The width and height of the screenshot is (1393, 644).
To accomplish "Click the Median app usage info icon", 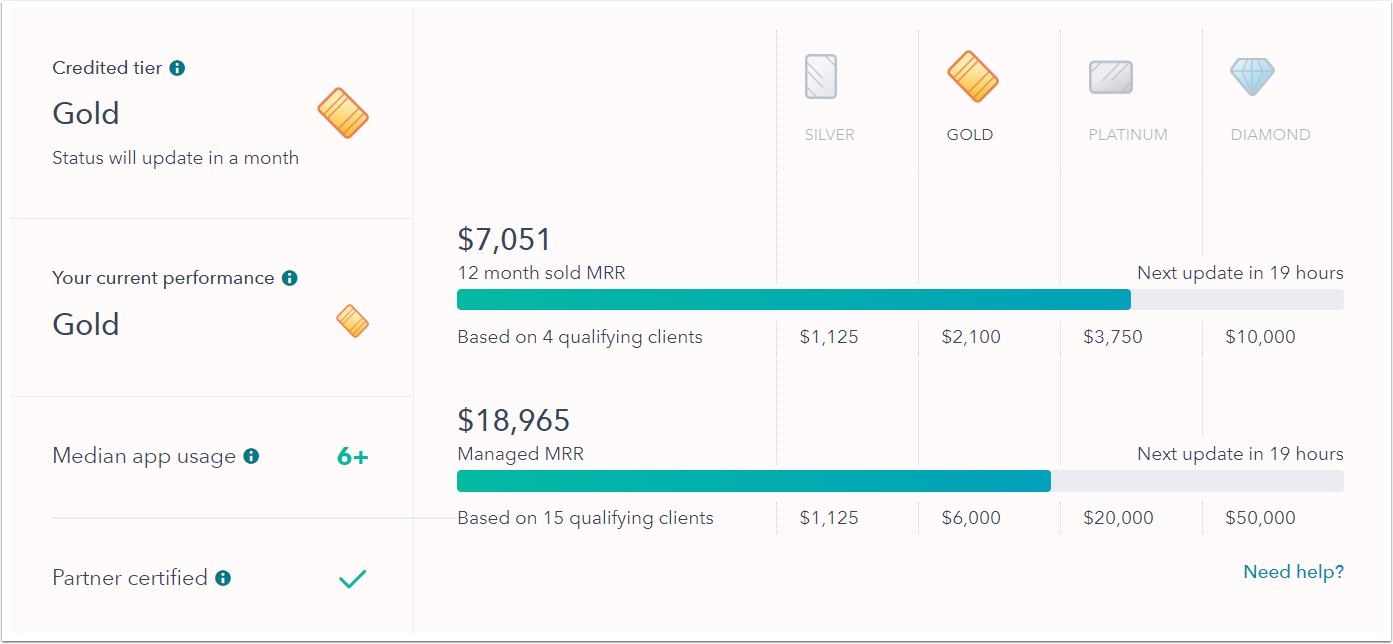I will [x=251, y=456].
